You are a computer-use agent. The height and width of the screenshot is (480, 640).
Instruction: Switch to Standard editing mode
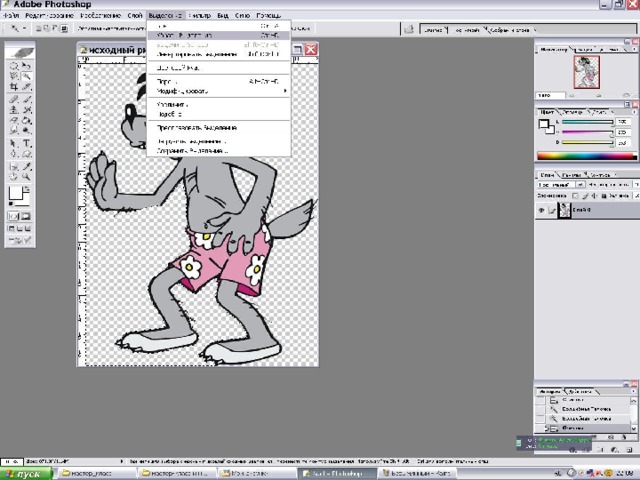point(13,216)
